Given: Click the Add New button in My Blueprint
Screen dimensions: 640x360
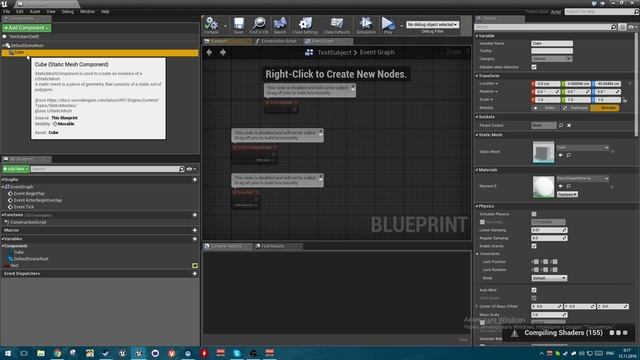Looking at the screenshot, I should click(16, 169).
